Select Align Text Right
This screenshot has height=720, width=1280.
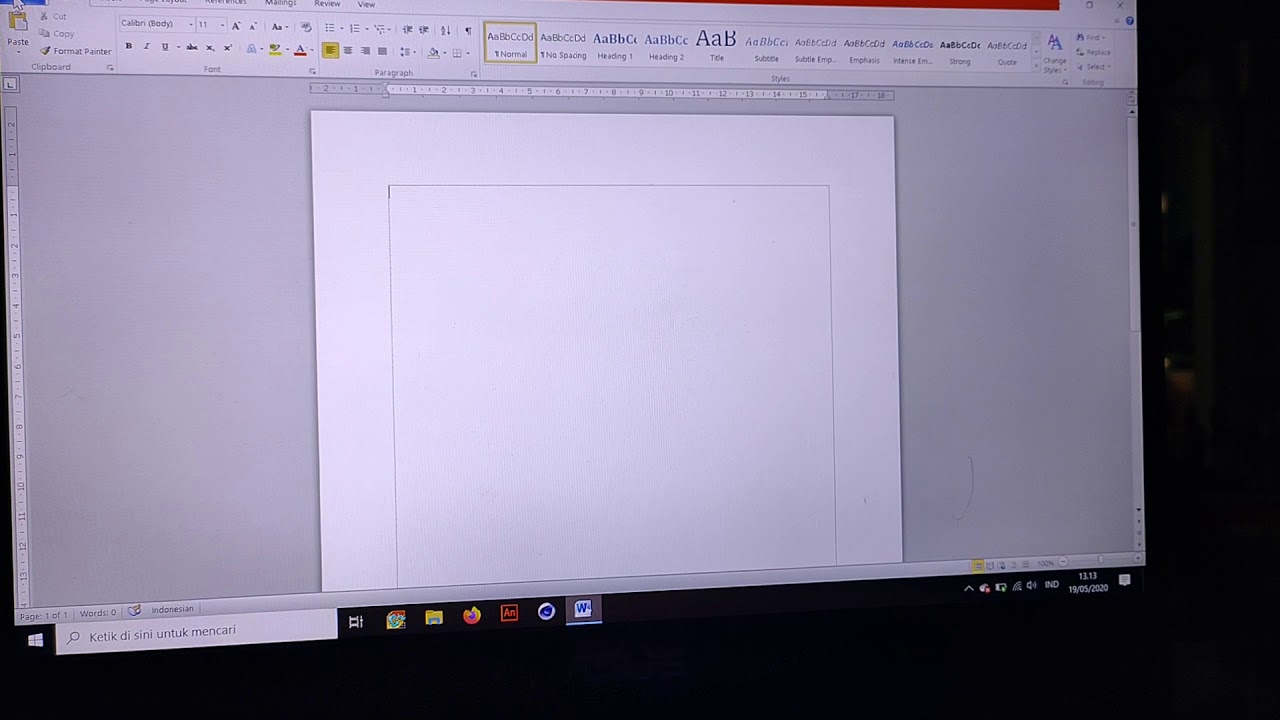(x=365, y=51)
